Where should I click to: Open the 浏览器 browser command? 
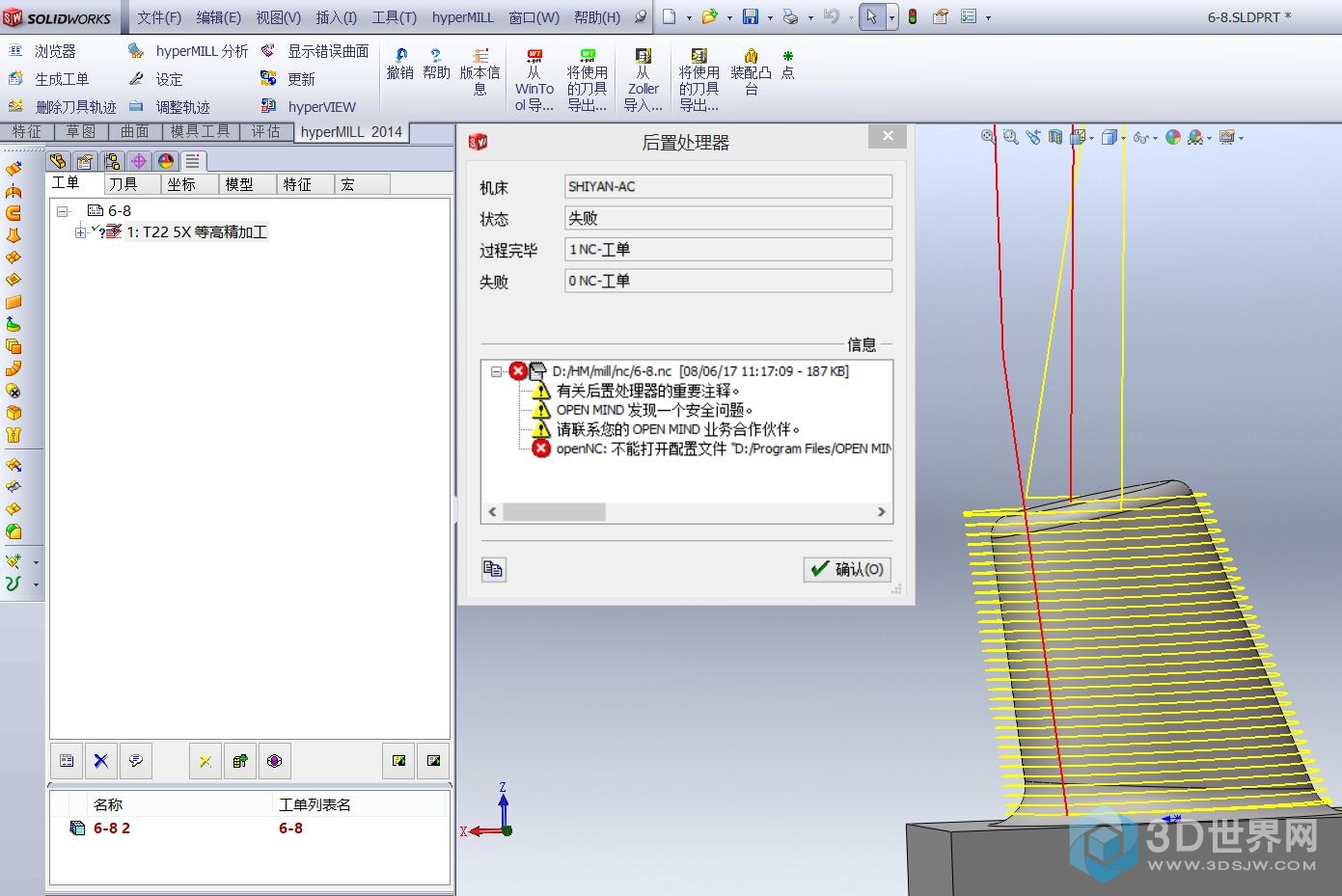pos(42,51)
